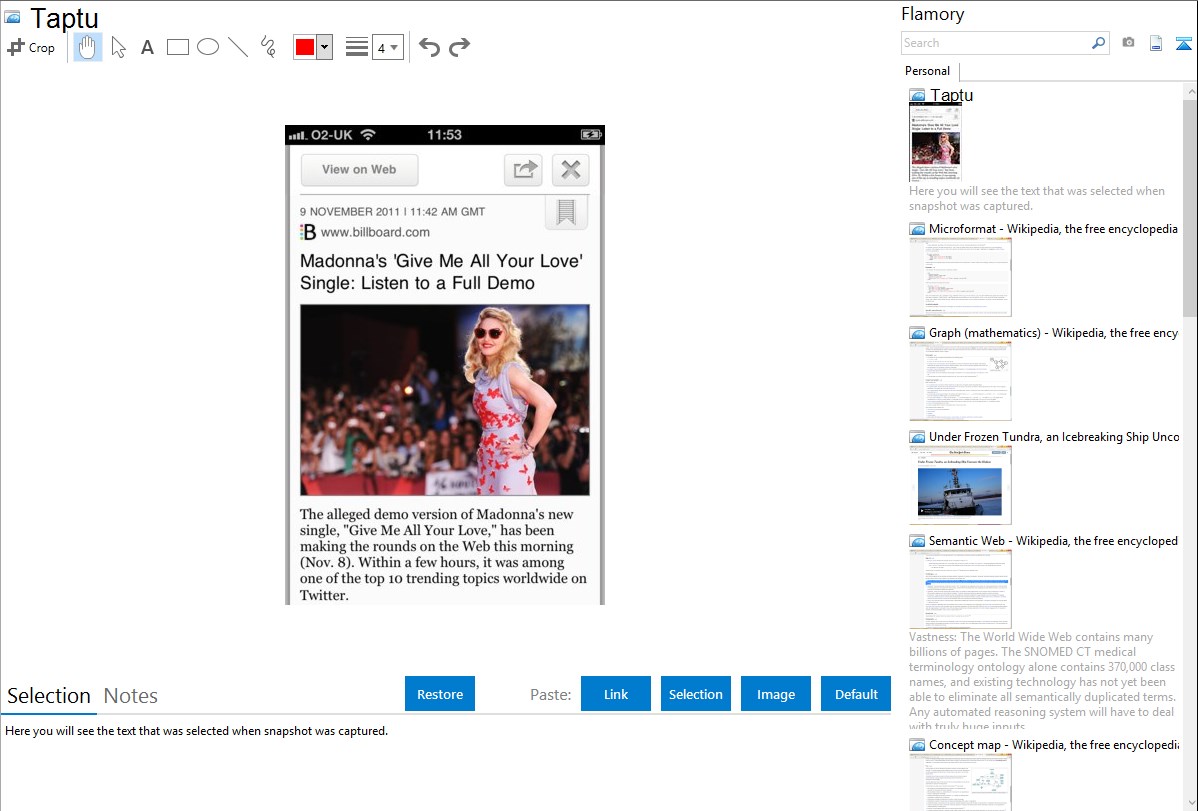The width and height of the screenshot is (1198, 811).
Task: Click the document page icon
Action: pos(1156,43)
